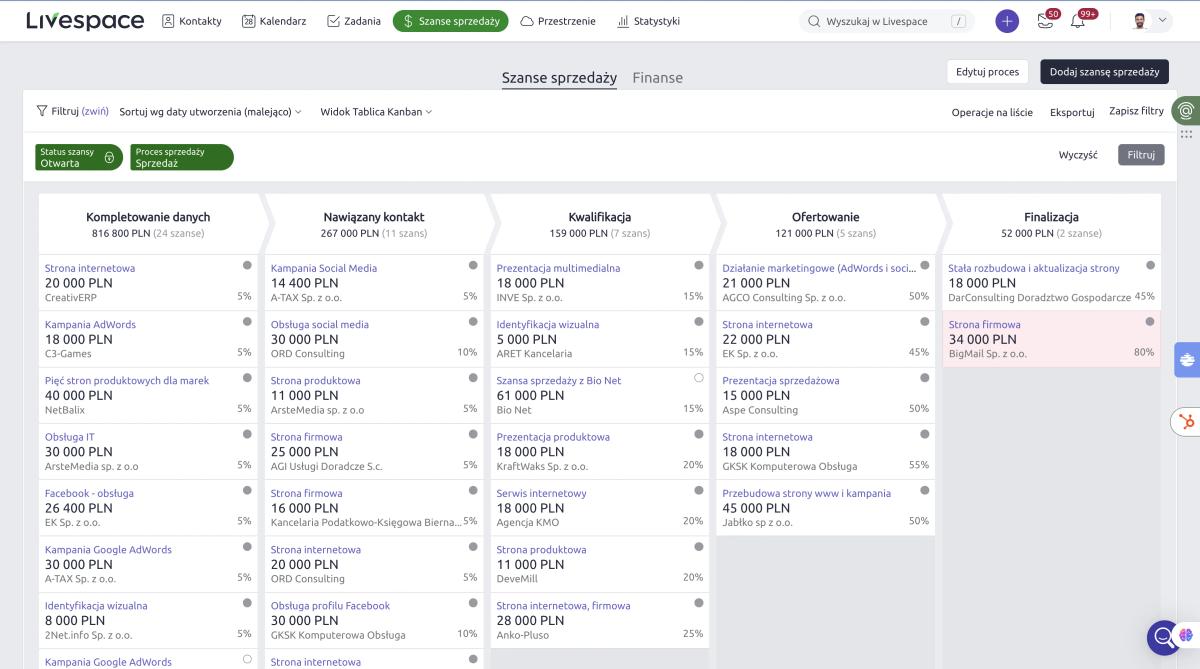Select the Szanse sprzedaży page tab
1200x669 pixels.
(559, 77)
